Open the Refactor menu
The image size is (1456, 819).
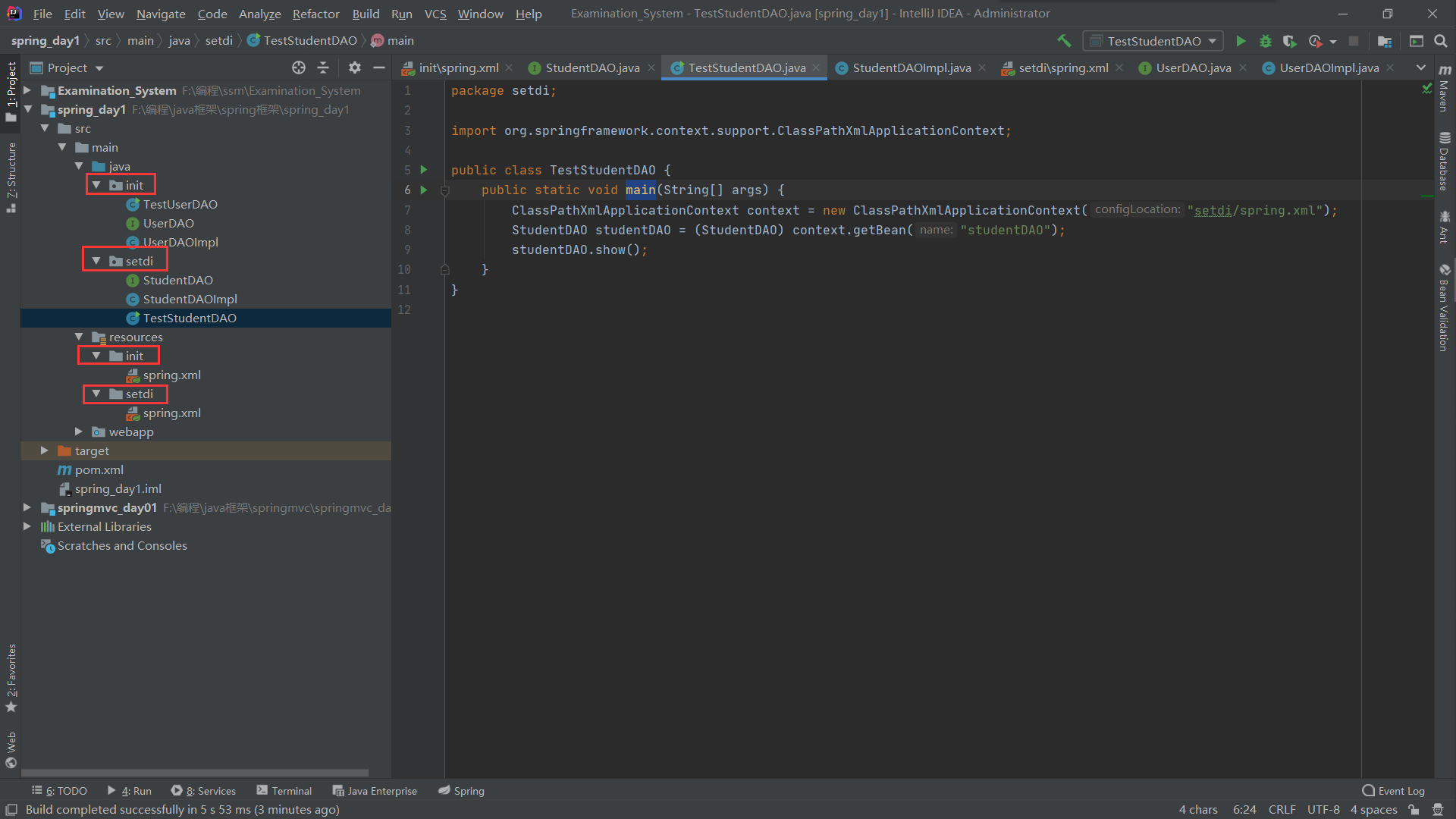coord(315,14)
